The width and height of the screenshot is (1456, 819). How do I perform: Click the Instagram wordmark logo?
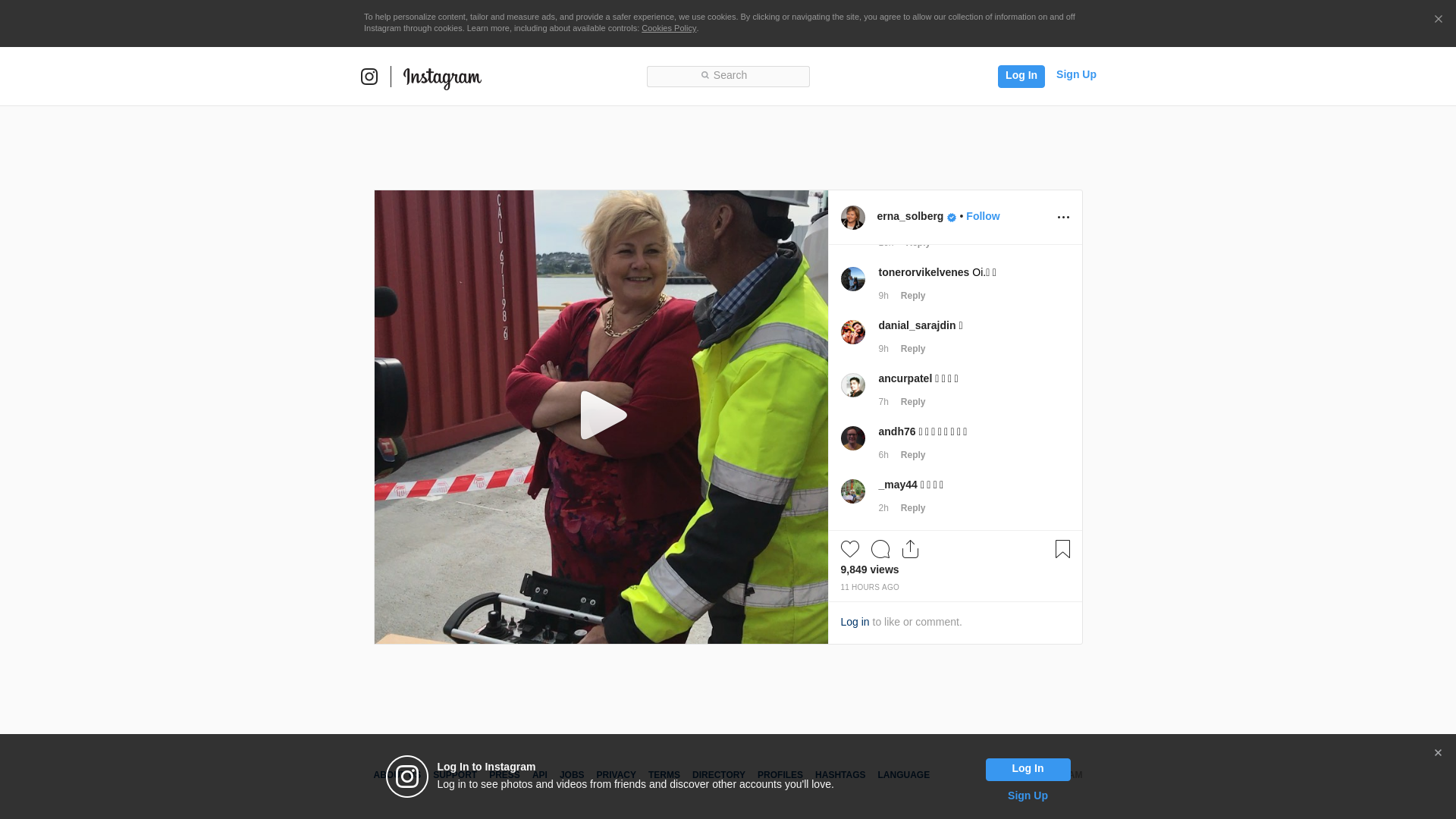point(442,78)
